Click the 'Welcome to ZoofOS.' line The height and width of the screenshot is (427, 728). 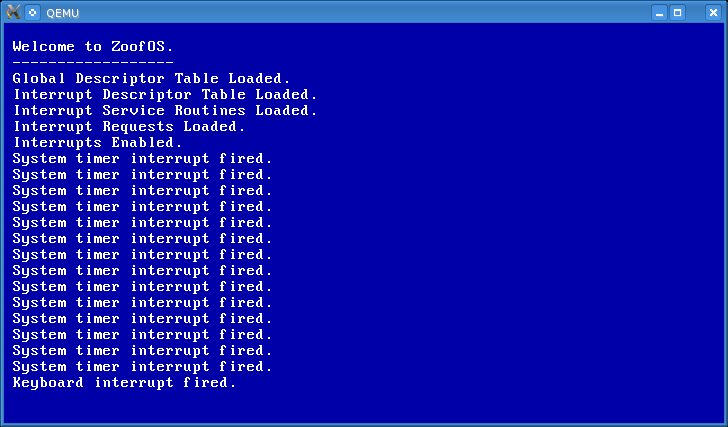click(93, 46)
